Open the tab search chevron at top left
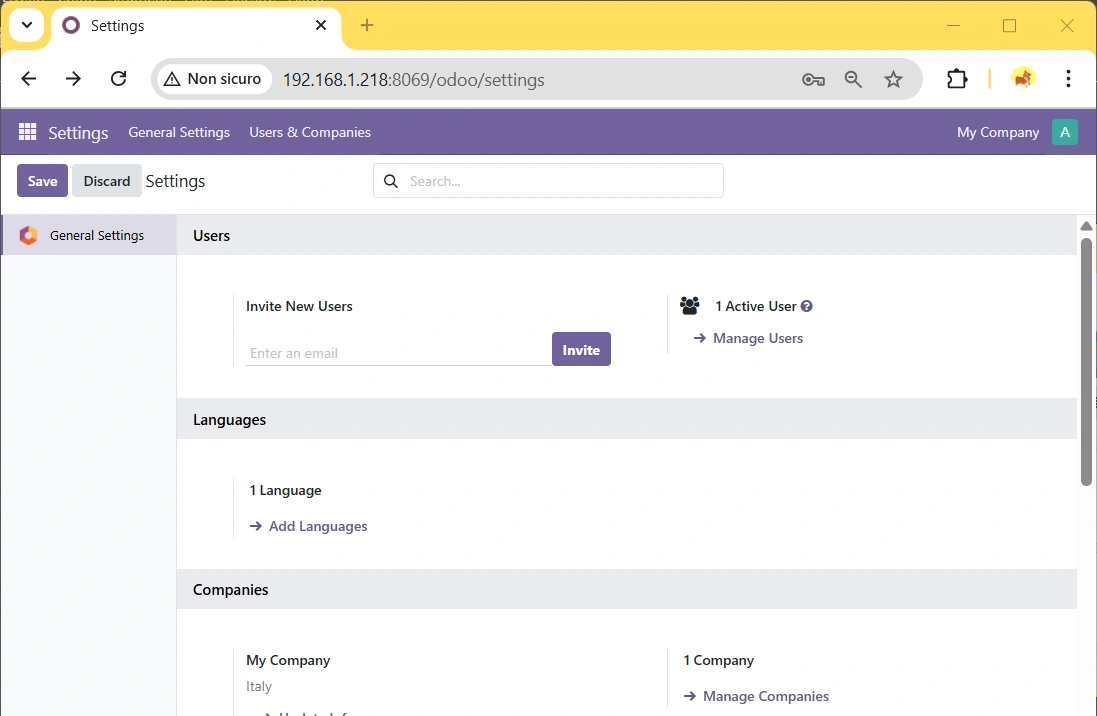 (x=25, y=24)
